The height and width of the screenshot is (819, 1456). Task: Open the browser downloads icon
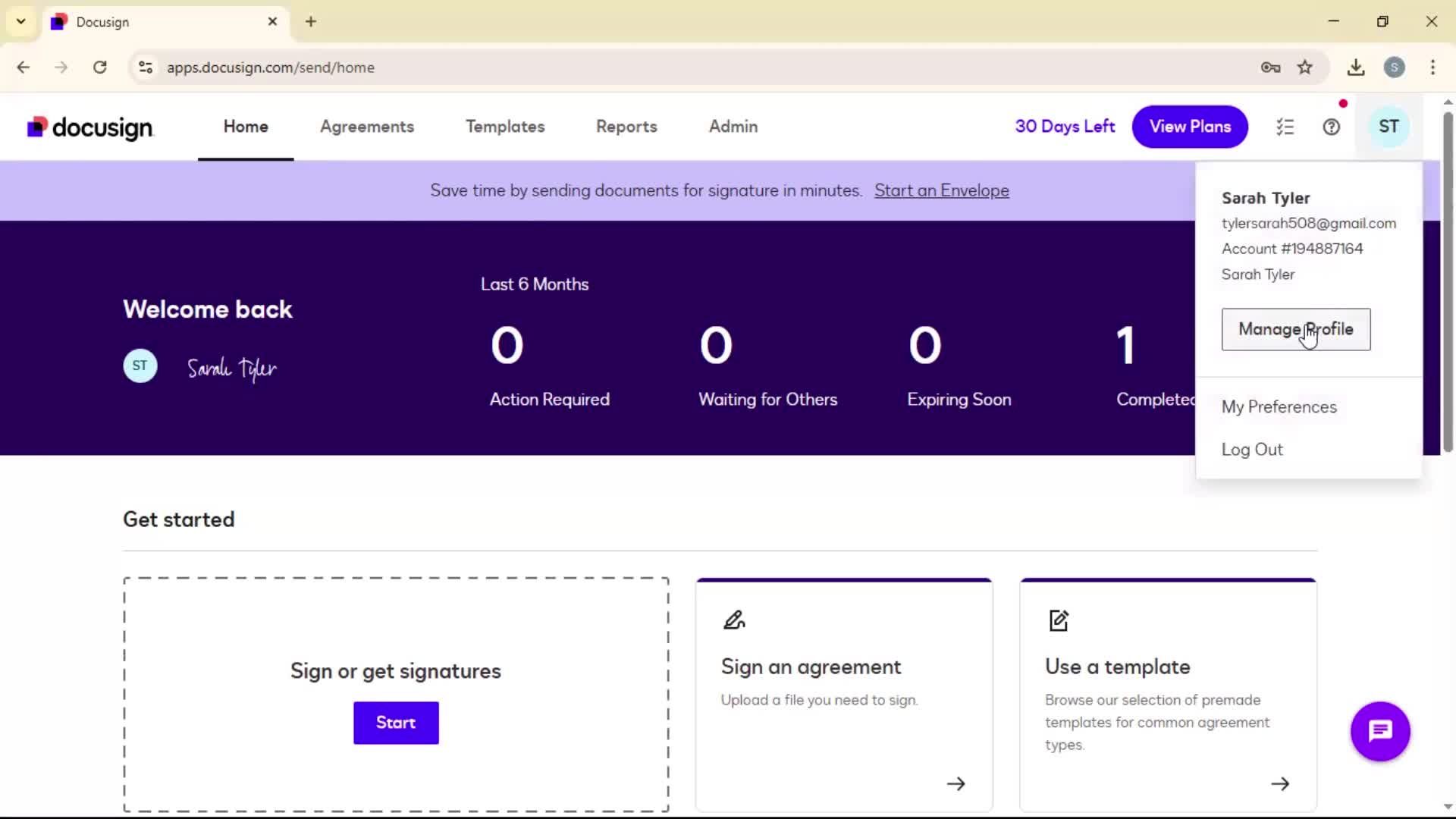[1356, 67]
